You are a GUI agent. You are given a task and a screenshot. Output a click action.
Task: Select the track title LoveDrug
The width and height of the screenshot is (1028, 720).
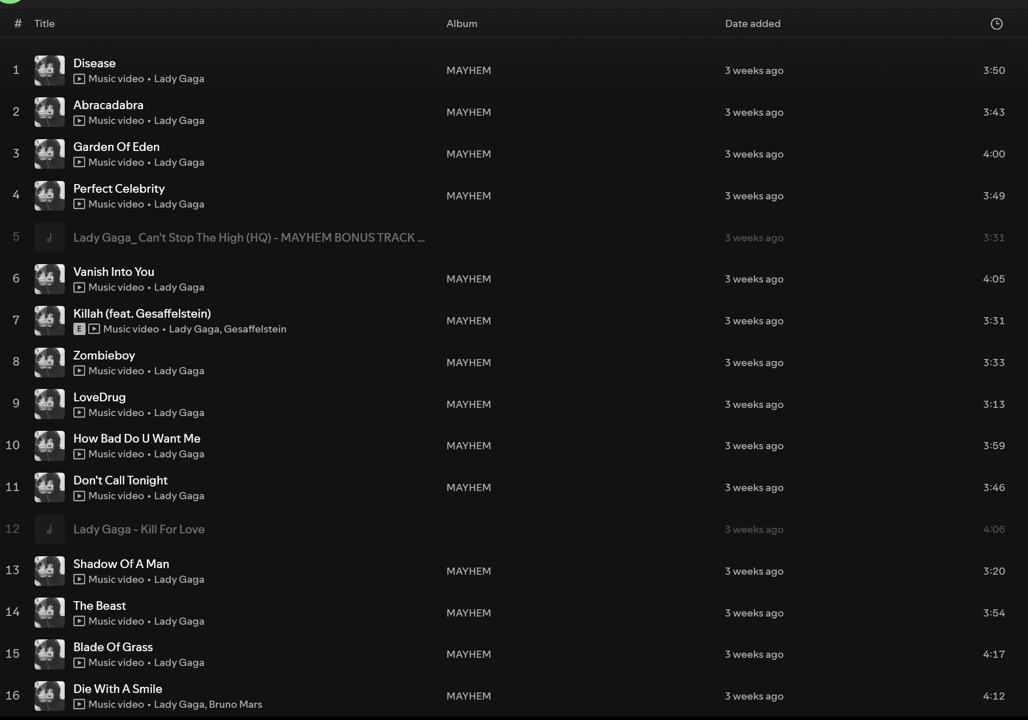coord(99,397)
